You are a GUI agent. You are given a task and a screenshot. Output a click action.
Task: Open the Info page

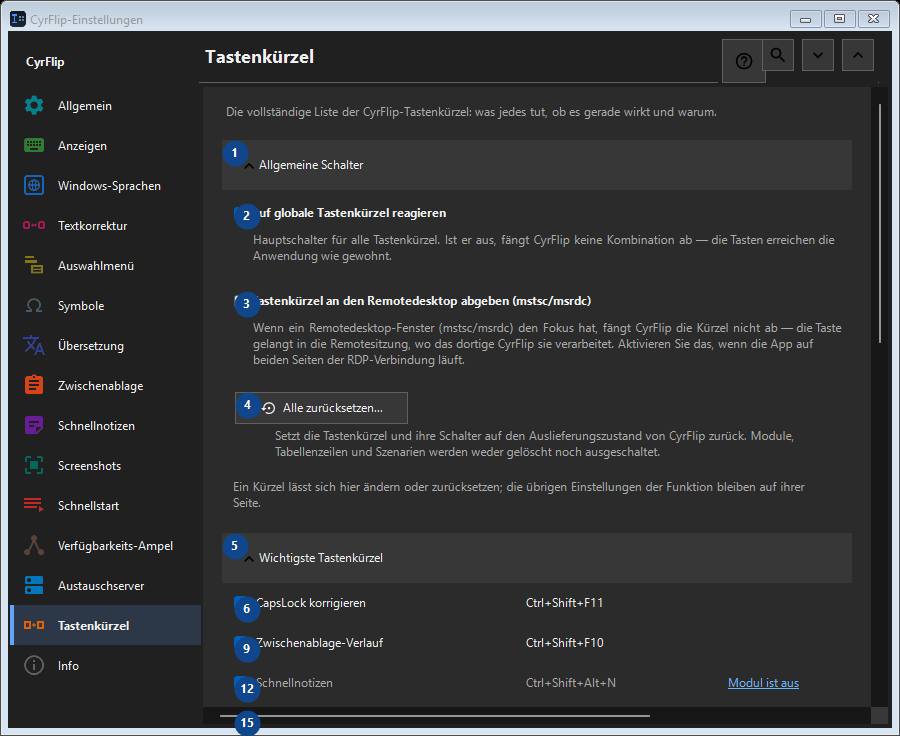tap(106, 665)
